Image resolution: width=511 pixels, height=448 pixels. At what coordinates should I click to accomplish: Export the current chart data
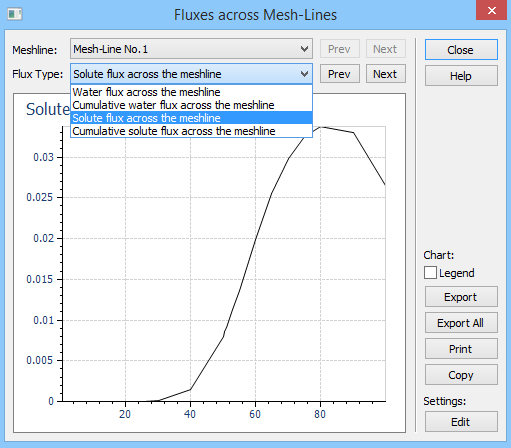[461, 297]
